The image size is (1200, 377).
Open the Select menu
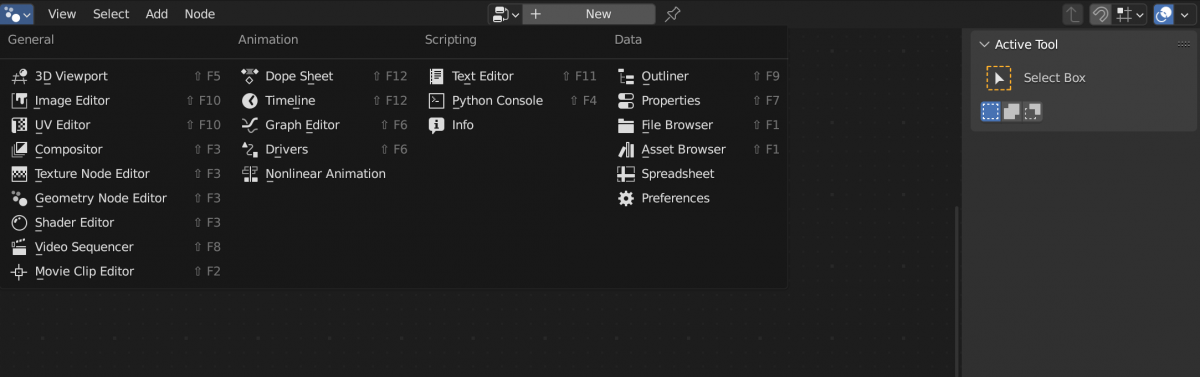coord(111,14)
